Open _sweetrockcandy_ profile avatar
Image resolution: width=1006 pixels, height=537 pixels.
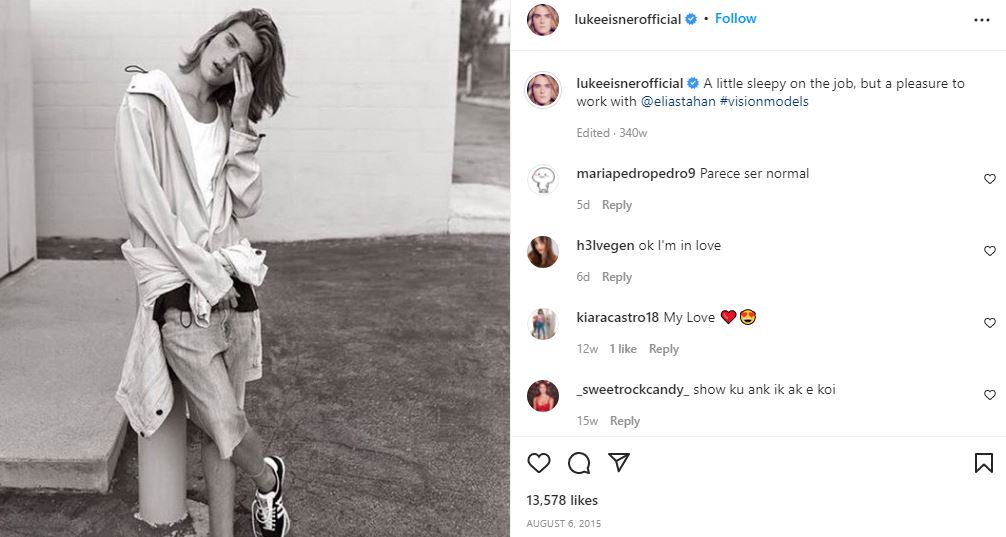pyautogui.click(x=543, y=395)
